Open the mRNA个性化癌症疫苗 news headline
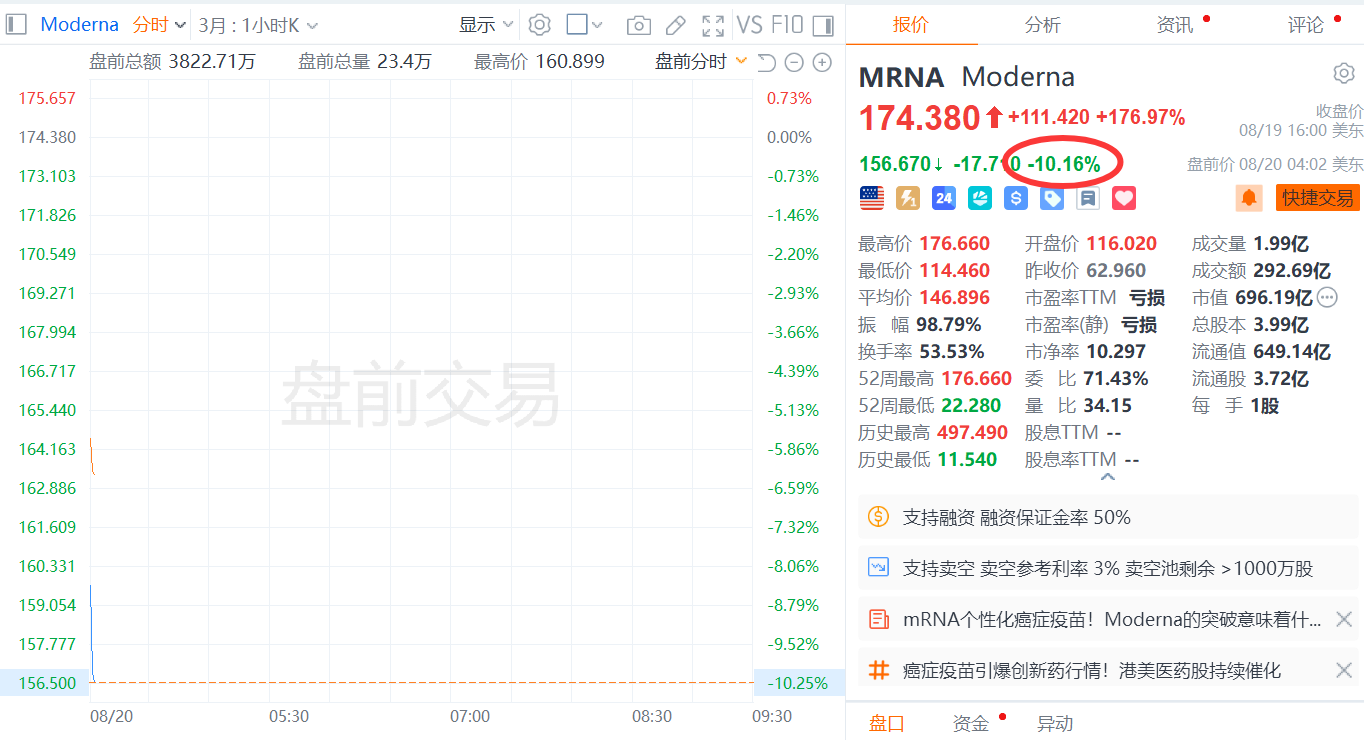 click(1112, 619)
